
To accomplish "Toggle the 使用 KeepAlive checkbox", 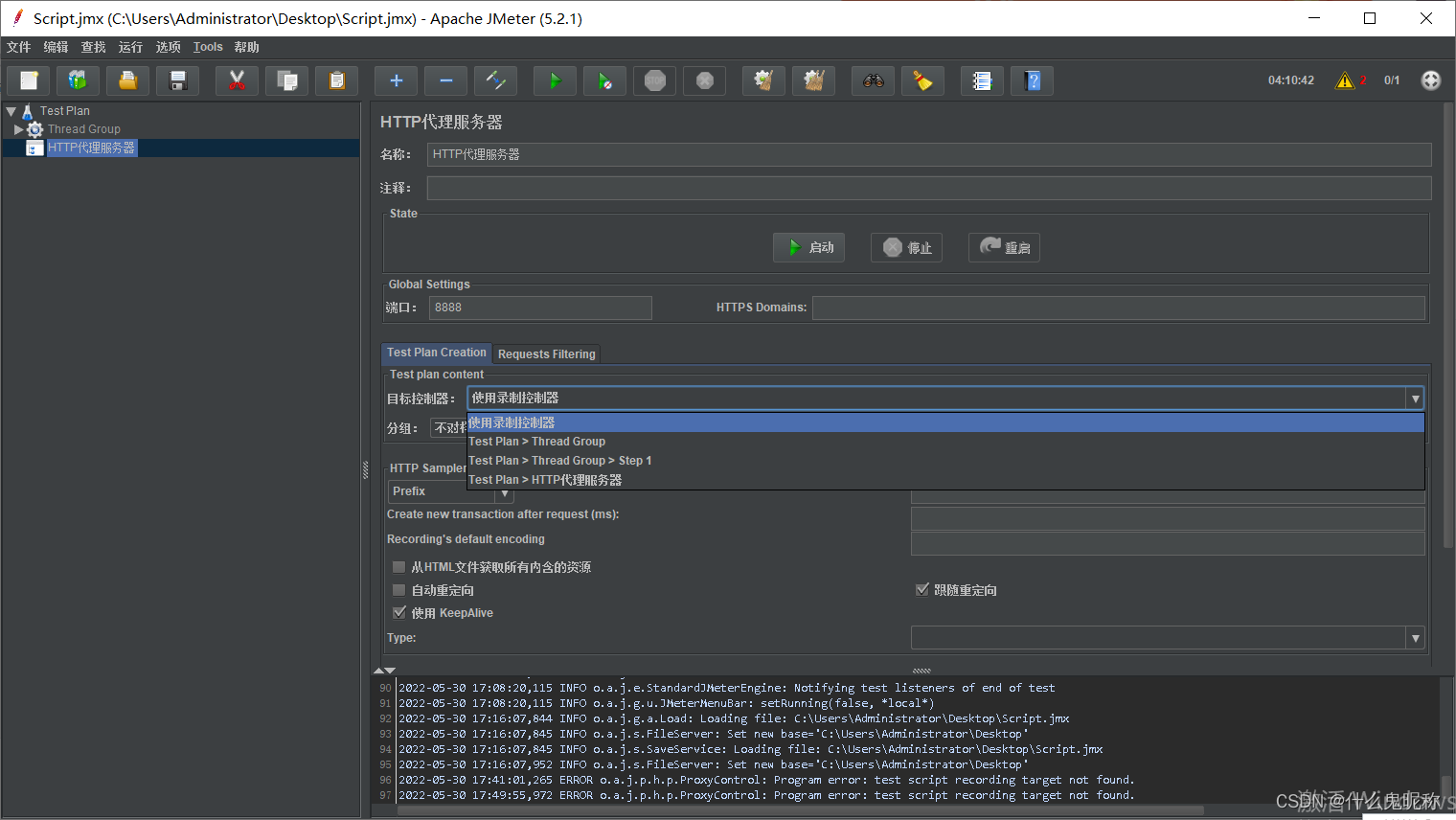I will tap(399, 613).
